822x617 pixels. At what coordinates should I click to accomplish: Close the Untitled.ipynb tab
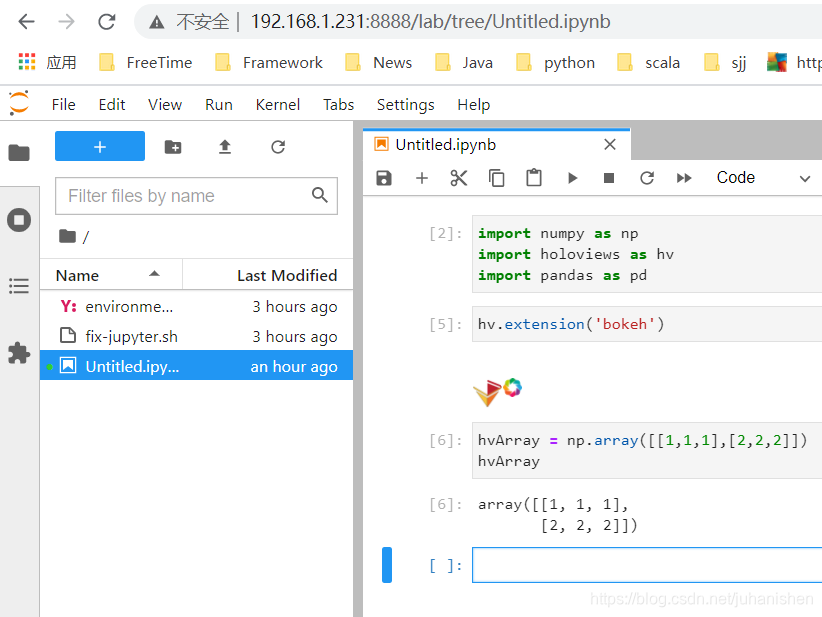[610, 144]
